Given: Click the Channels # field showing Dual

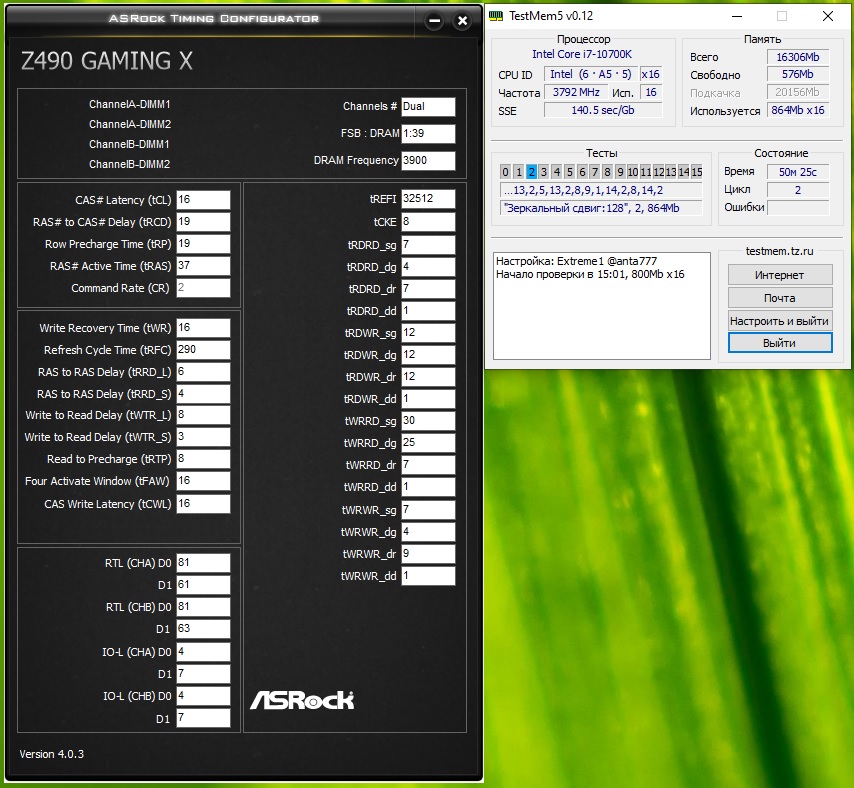Looking at the screenshot, I should pos(428,107).
